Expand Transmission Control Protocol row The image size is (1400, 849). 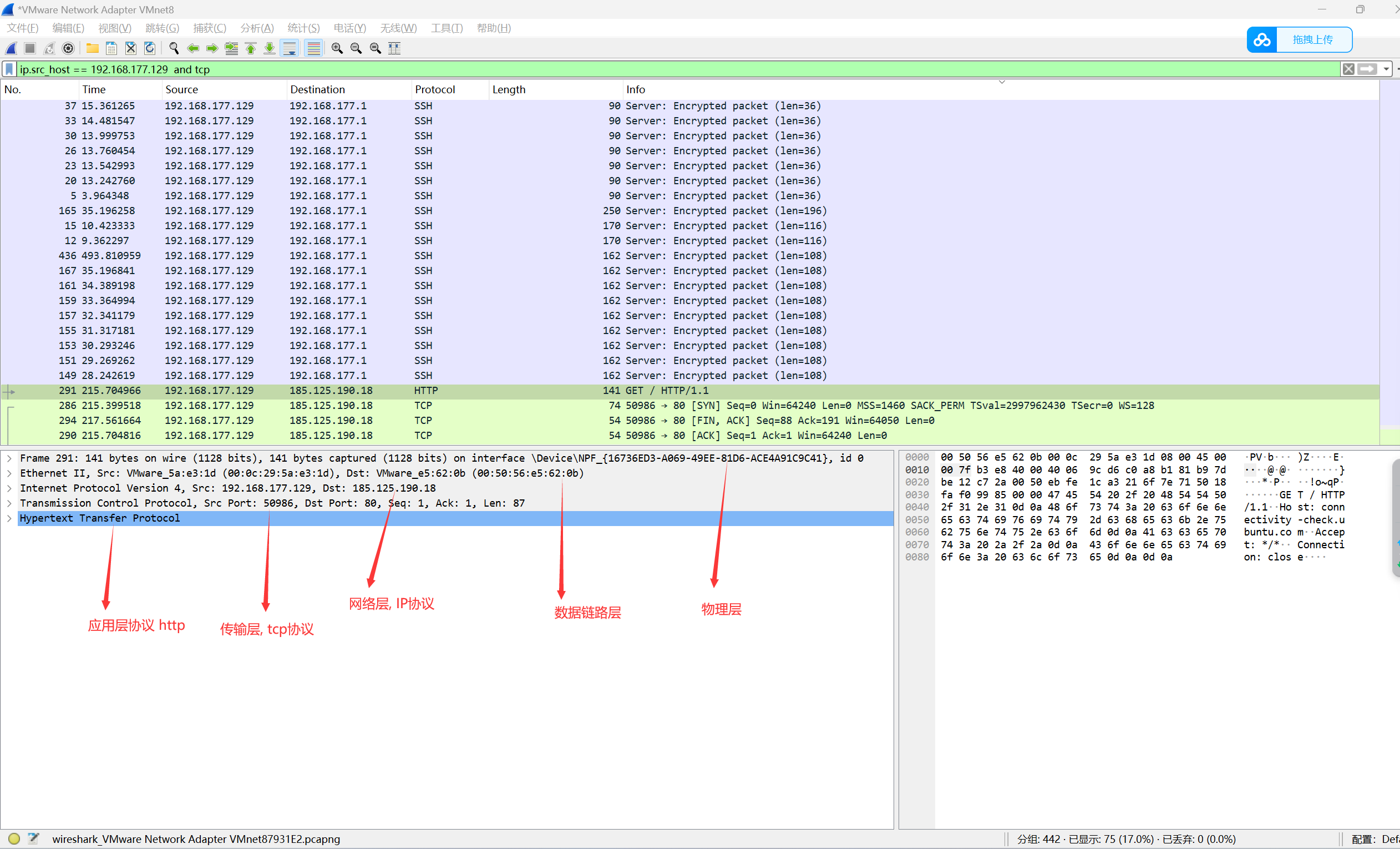coord(9,503)
